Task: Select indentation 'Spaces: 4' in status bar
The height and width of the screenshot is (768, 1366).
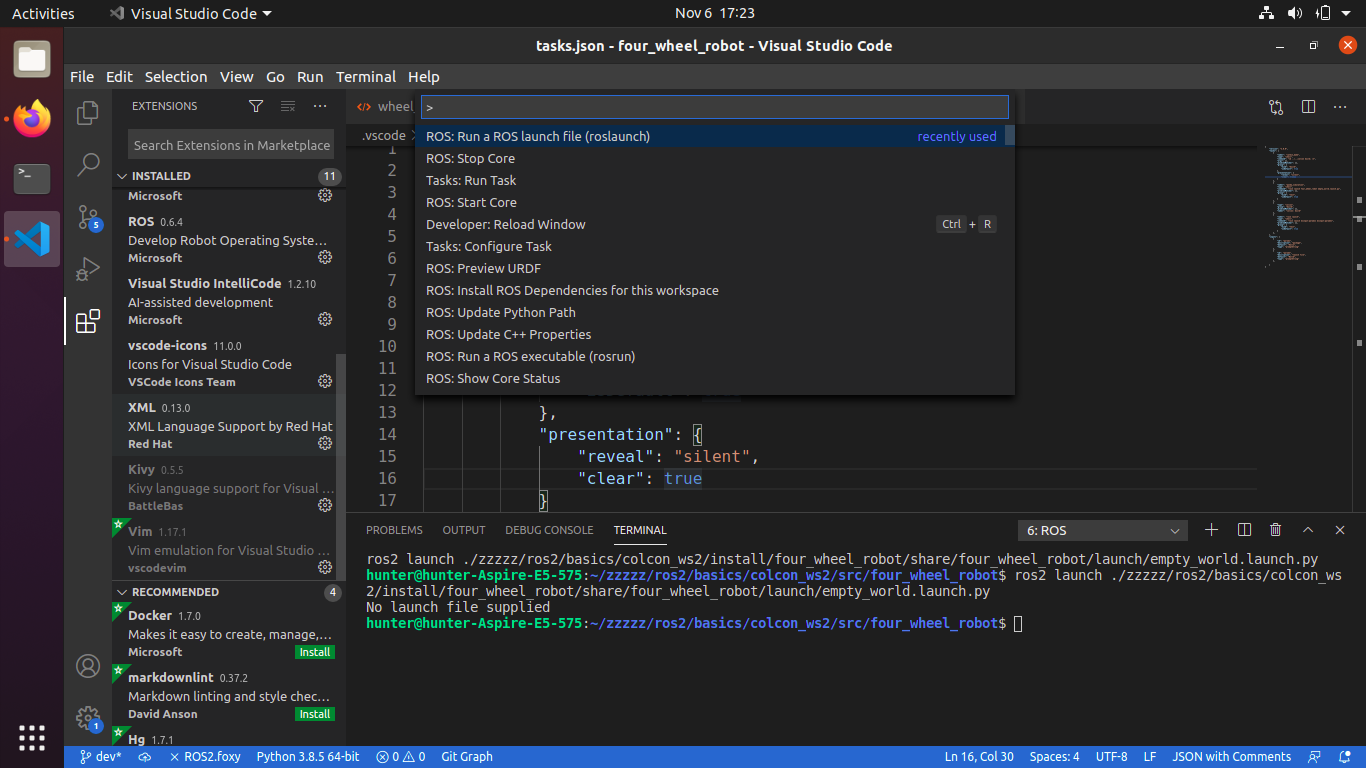Action: tap(1054, 757)
